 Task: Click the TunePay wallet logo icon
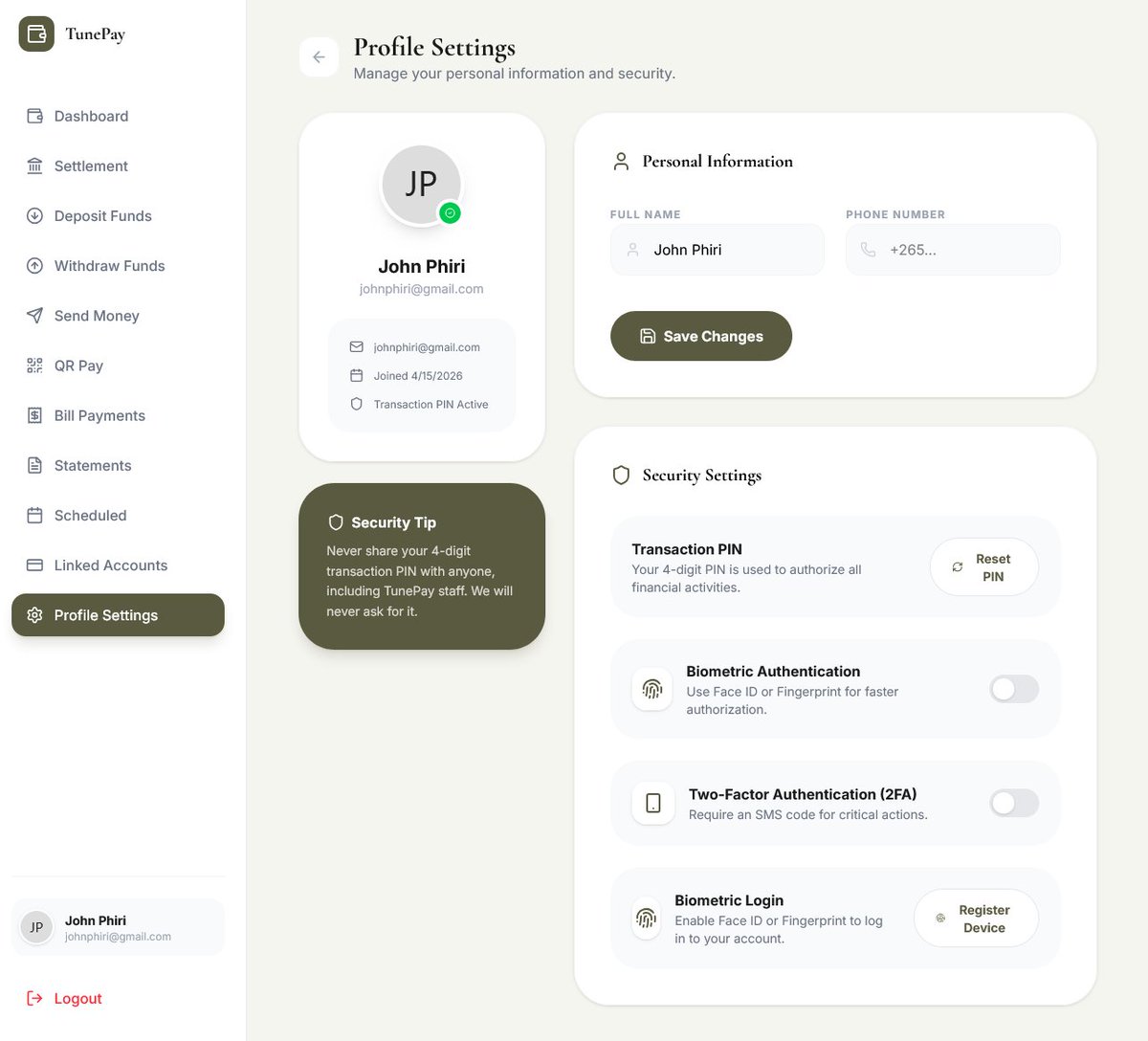point(36,33)
